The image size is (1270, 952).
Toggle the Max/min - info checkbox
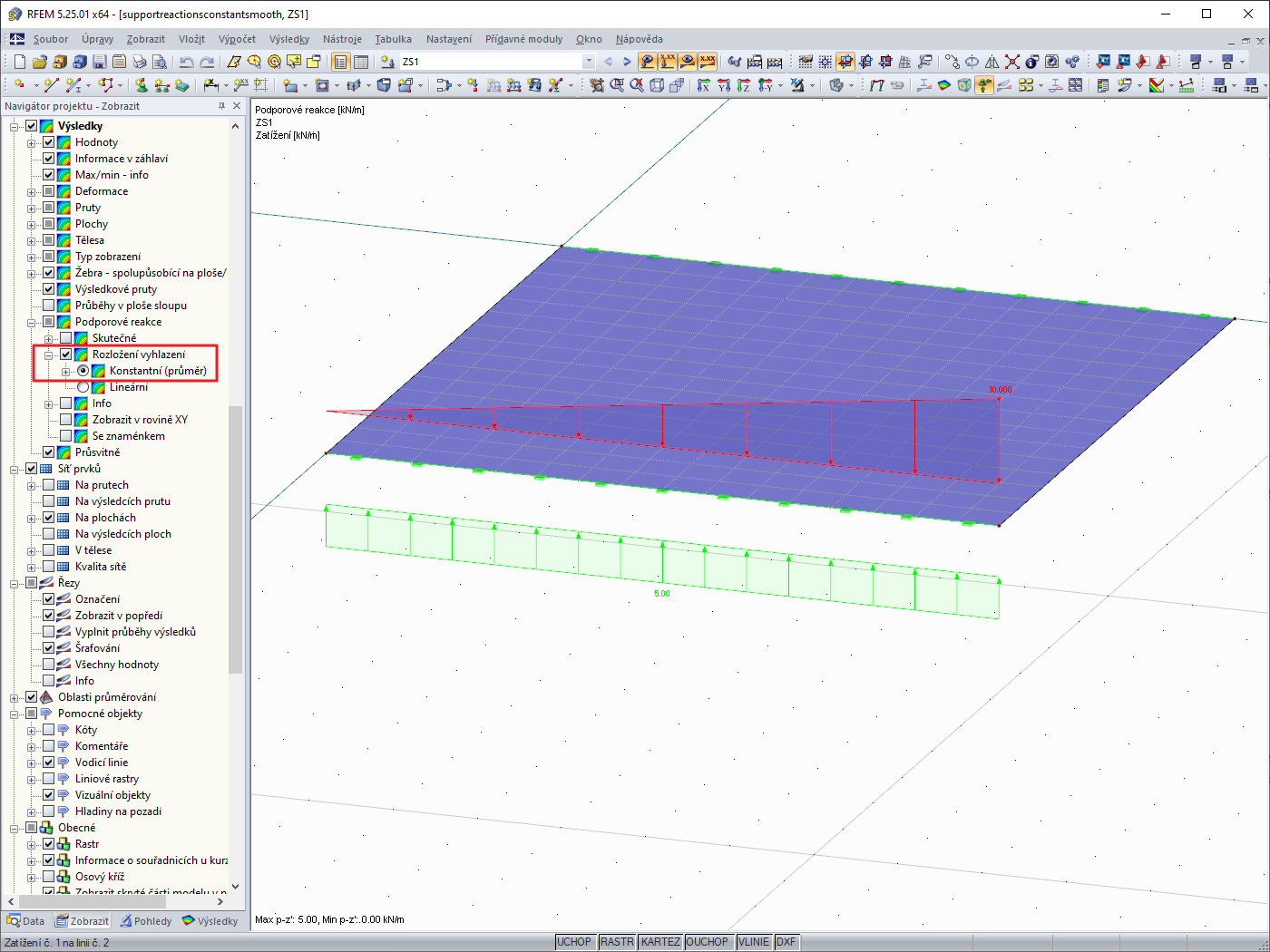pos(49,175)
